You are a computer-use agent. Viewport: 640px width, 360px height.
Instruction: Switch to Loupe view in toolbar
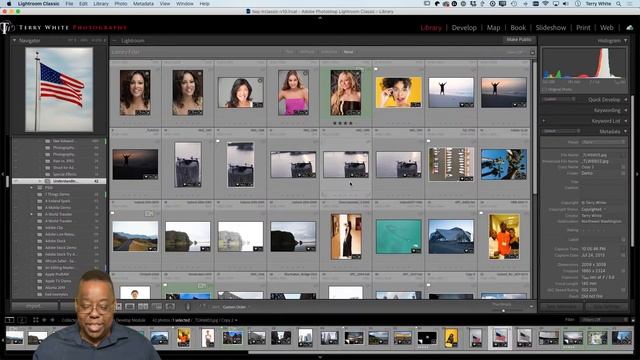tap(130, 307)
